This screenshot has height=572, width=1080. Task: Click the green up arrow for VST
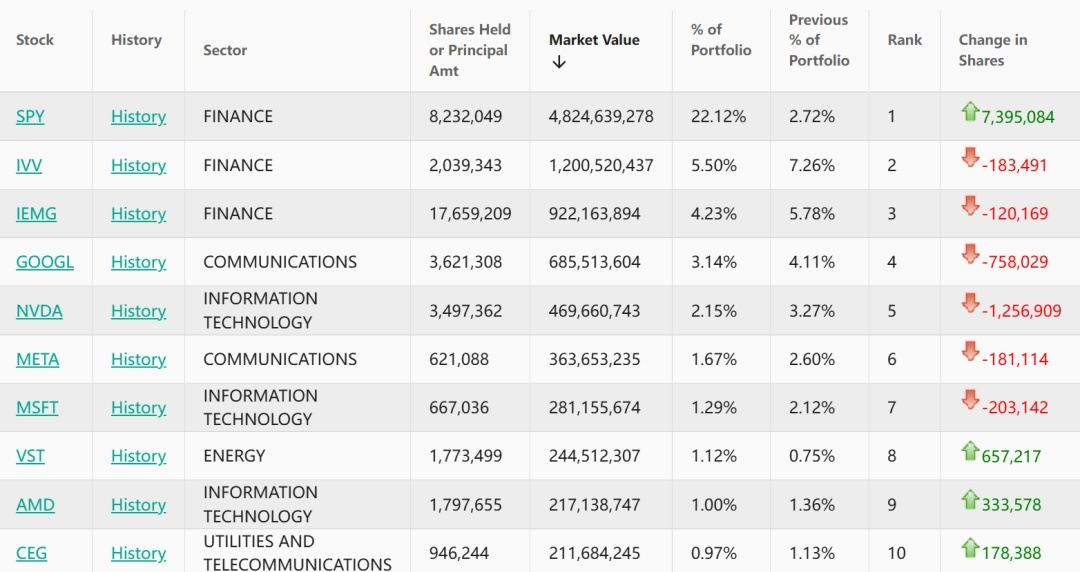(969, 451)
